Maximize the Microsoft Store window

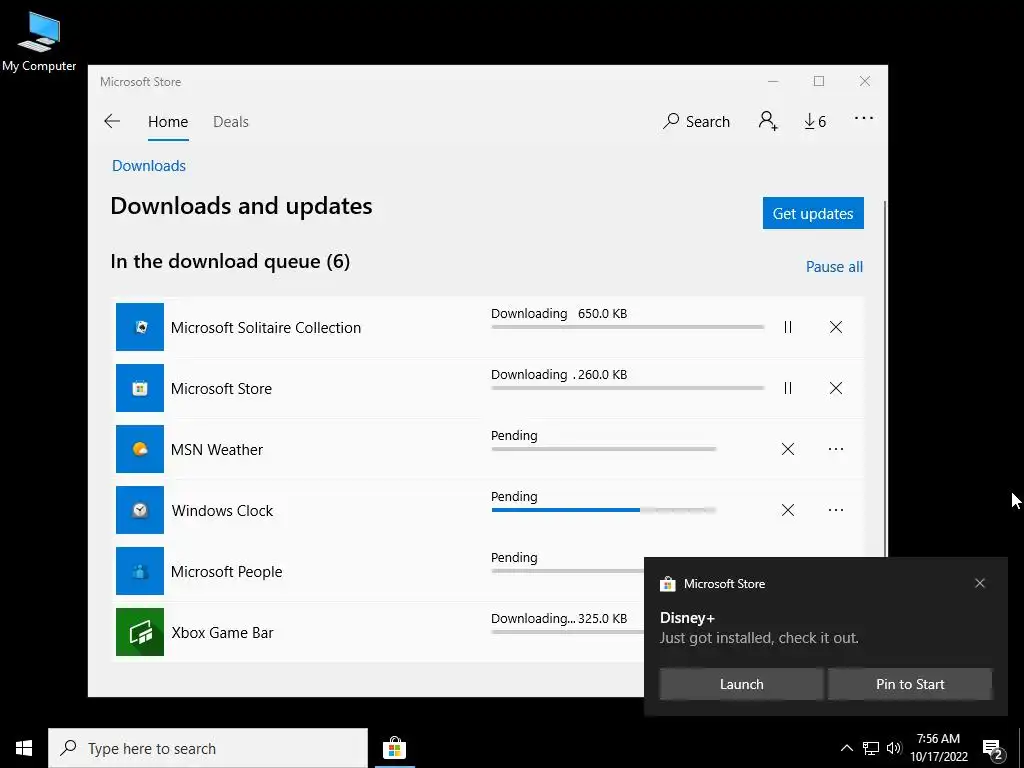coord(819,82)
